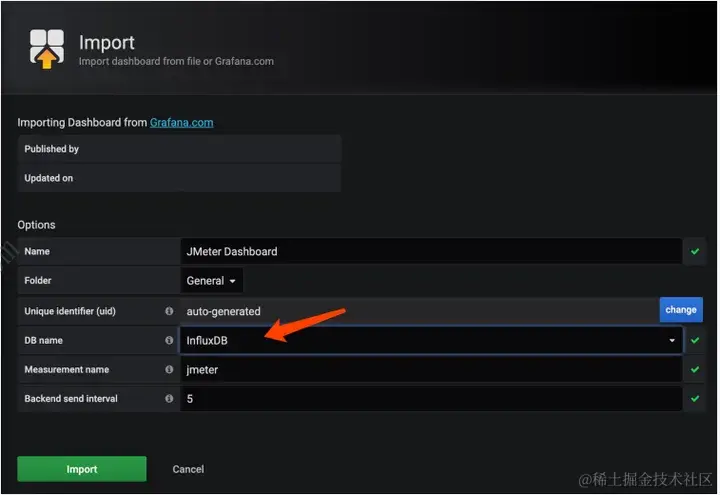Click the DB name label
720x495 pixels.
[x=44, y=340]
